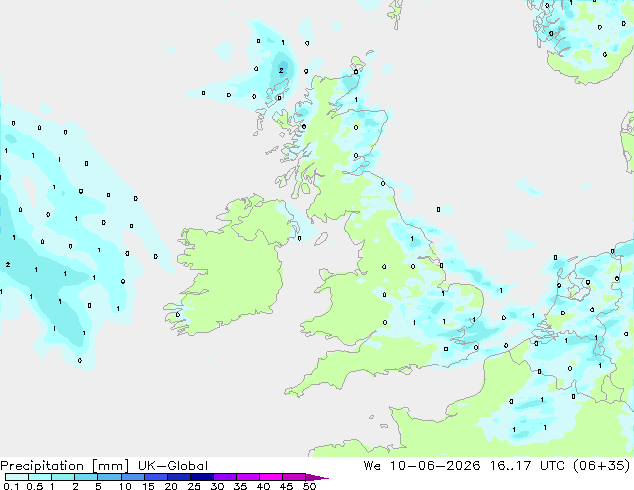Click the 1–2 mm legend color swatch
Image resolution: width=634 pixels, height=490 pixels.
63,477
